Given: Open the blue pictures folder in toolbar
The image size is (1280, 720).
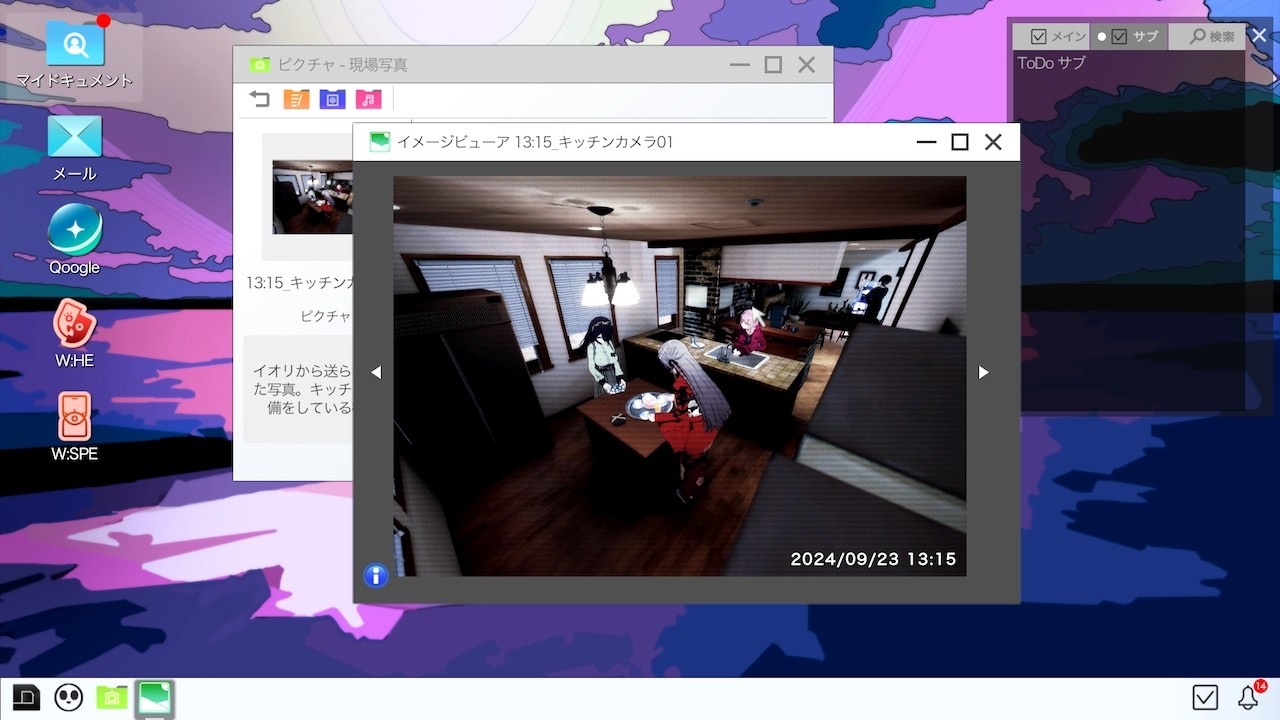Looking at the screenshot, I should [x=332, y=98].
